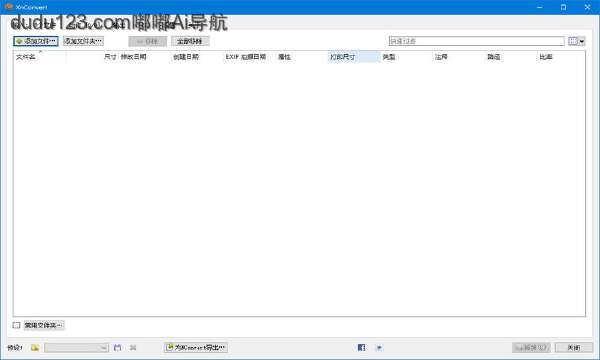Open the Facebook icon link
The image size is (600, 360).
point(361,347)
